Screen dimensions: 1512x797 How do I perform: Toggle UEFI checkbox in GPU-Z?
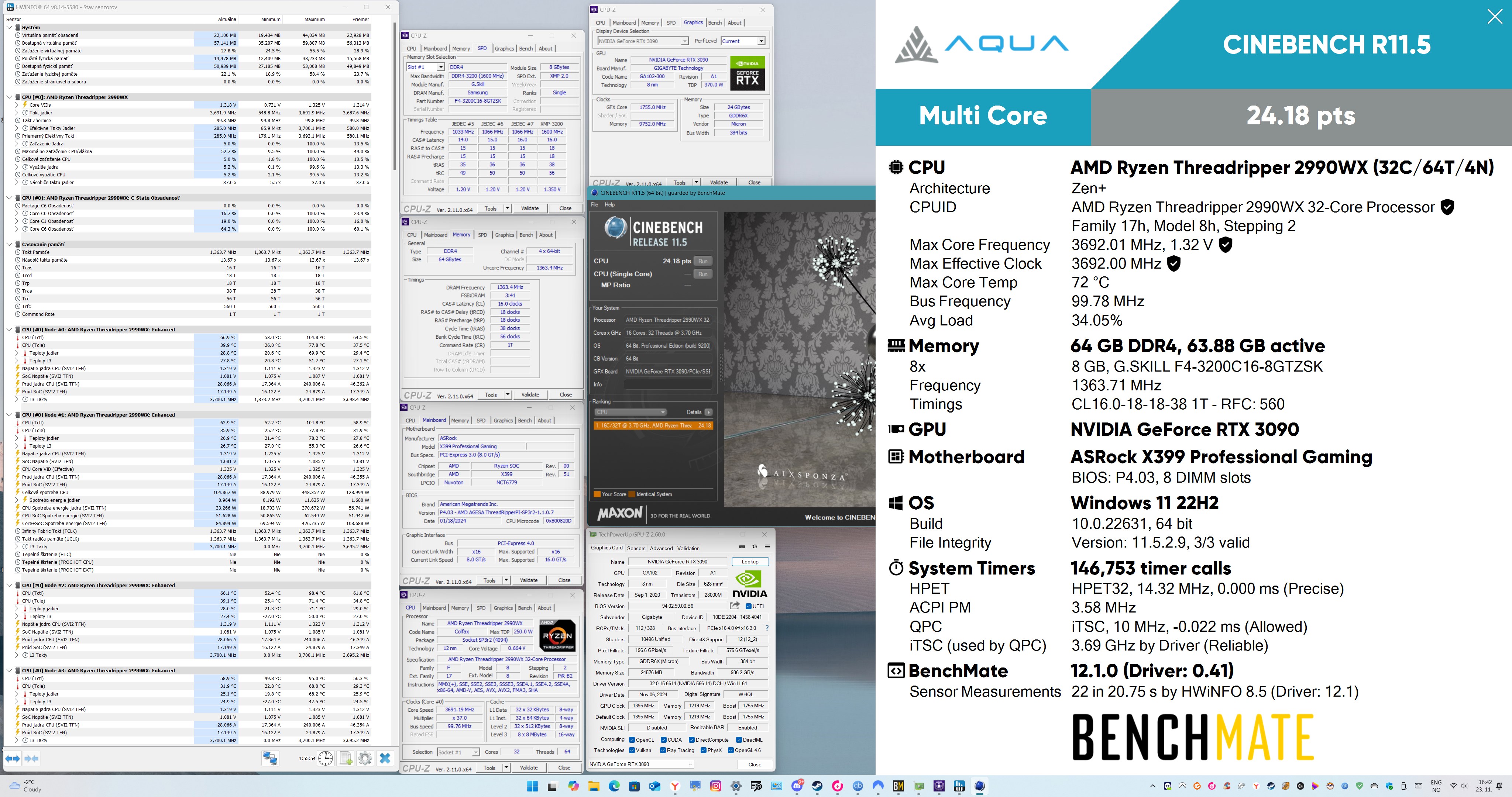(748, 606)
